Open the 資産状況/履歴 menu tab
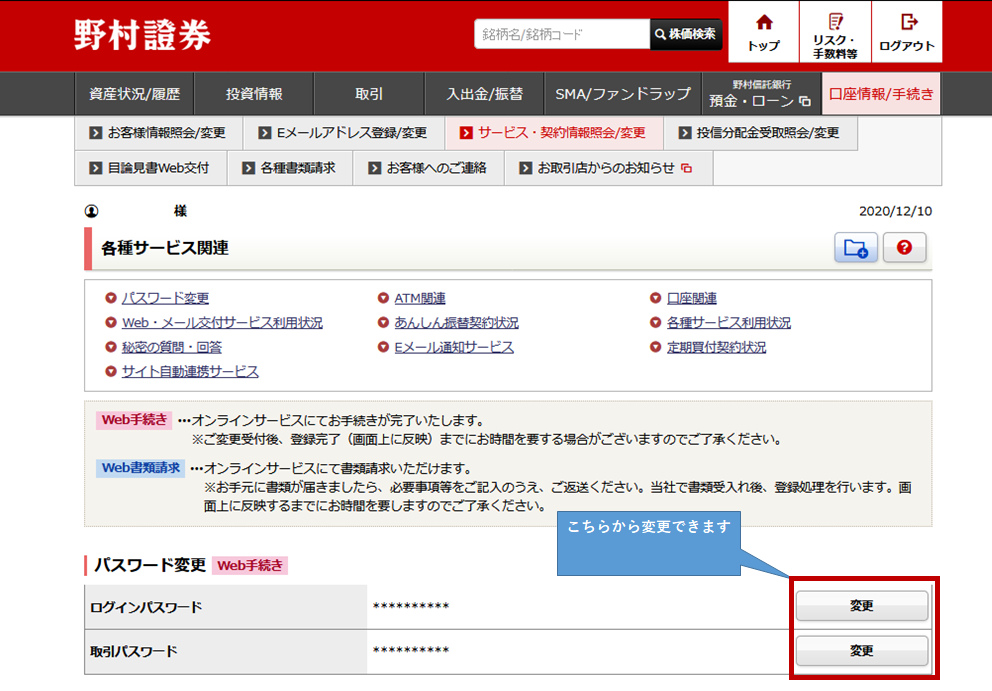992x691 pixels. click(134, 94)
